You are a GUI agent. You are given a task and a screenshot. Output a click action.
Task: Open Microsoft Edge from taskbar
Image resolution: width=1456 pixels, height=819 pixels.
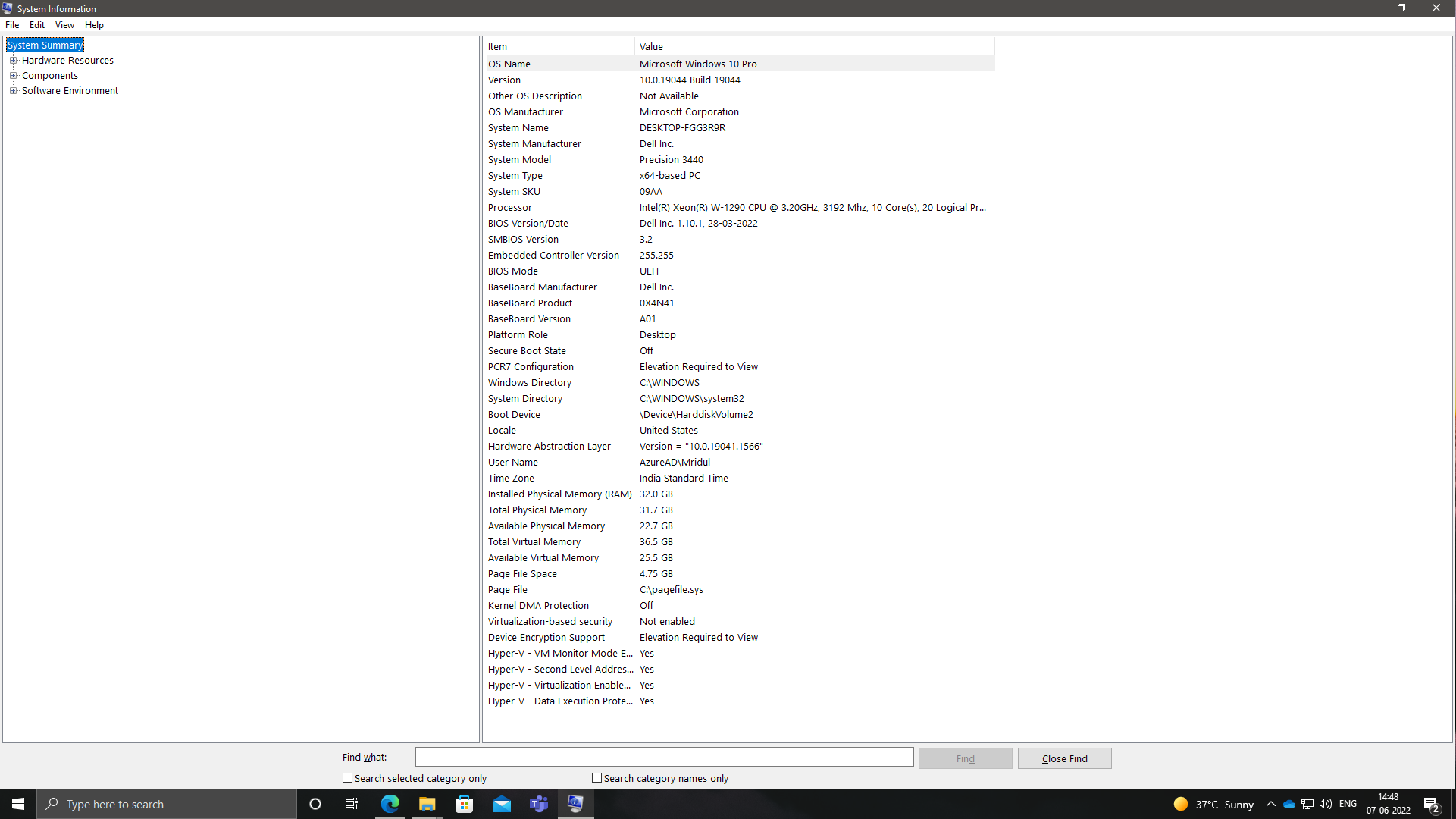[390, 804]
